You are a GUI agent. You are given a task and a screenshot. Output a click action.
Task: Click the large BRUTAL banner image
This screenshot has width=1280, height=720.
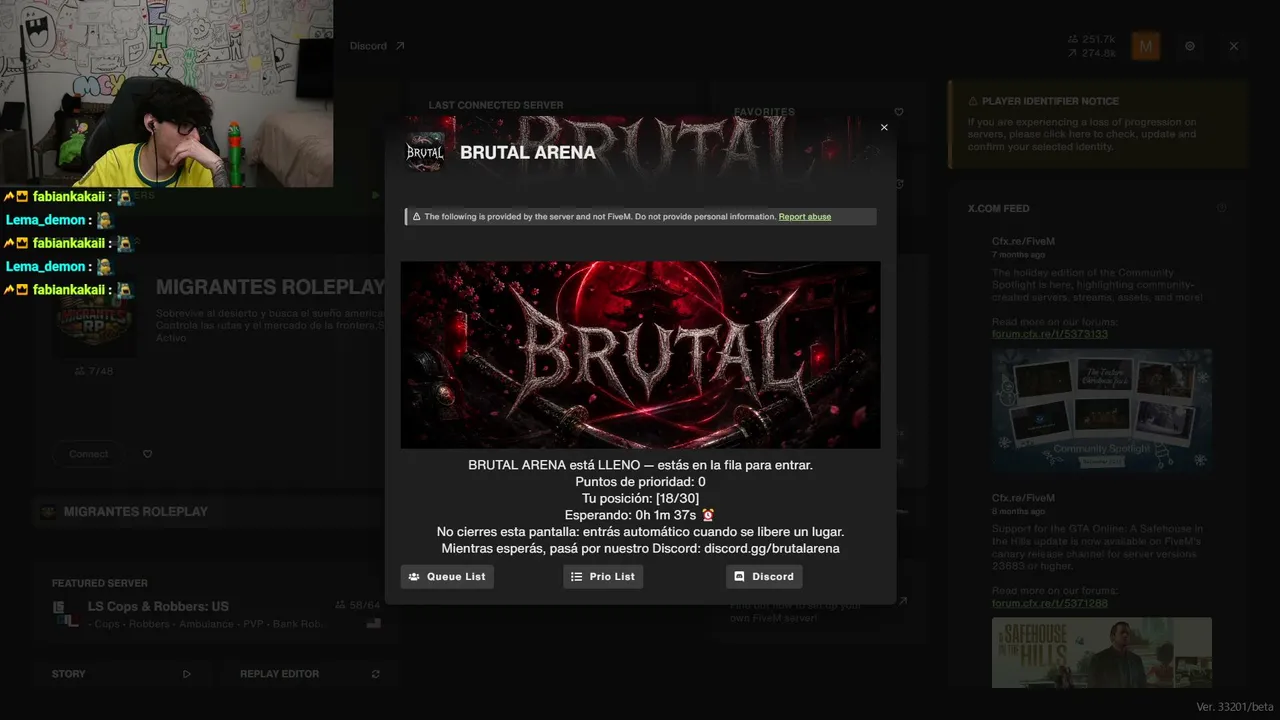point(641,355)
